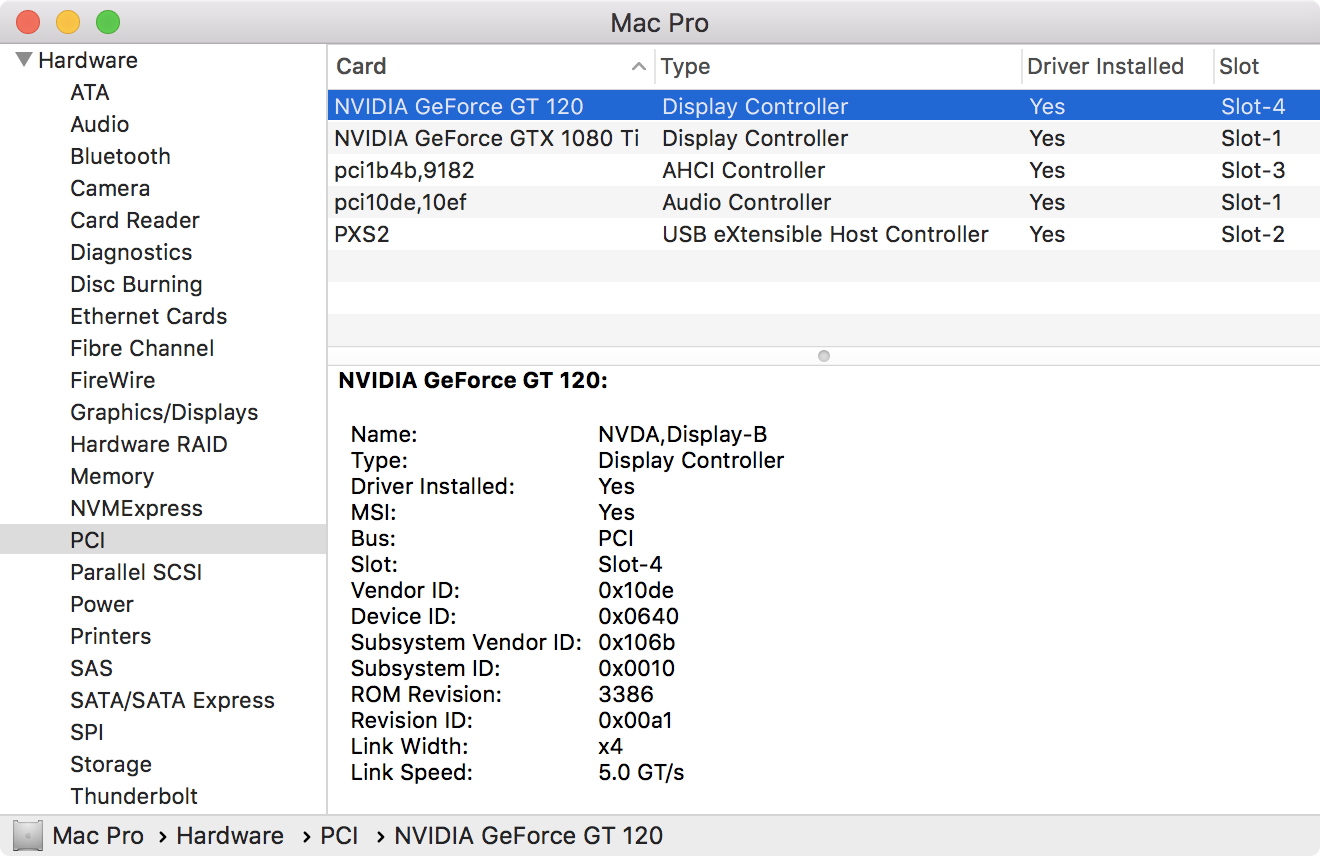Select the NVIDIA GeForce GTX 1080 Ti row
Viewport: 1320px width, 856px height.
[x=486, y=138]
